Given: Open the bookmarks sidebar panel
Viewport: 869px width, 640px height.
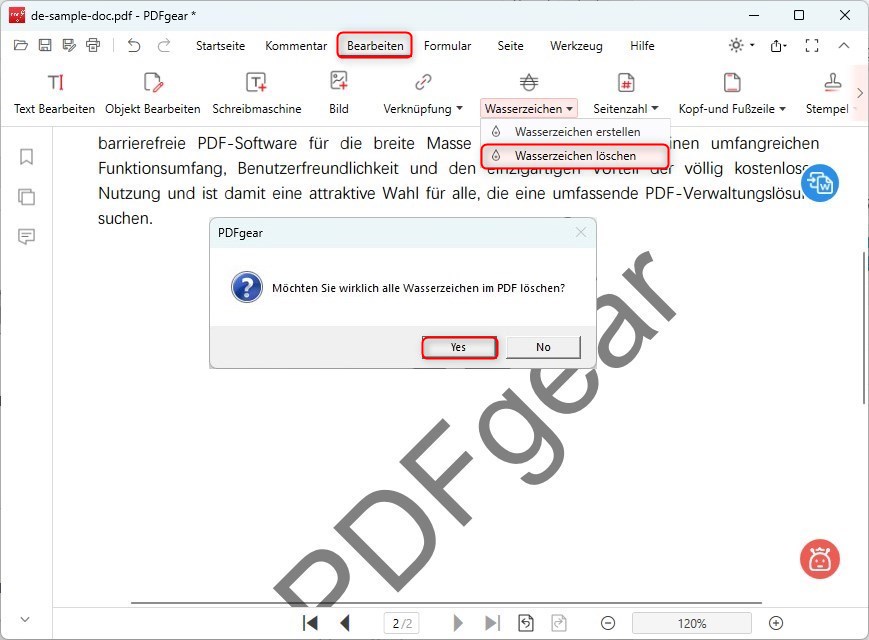Looking at the screenshot, I should pos(25,157).
